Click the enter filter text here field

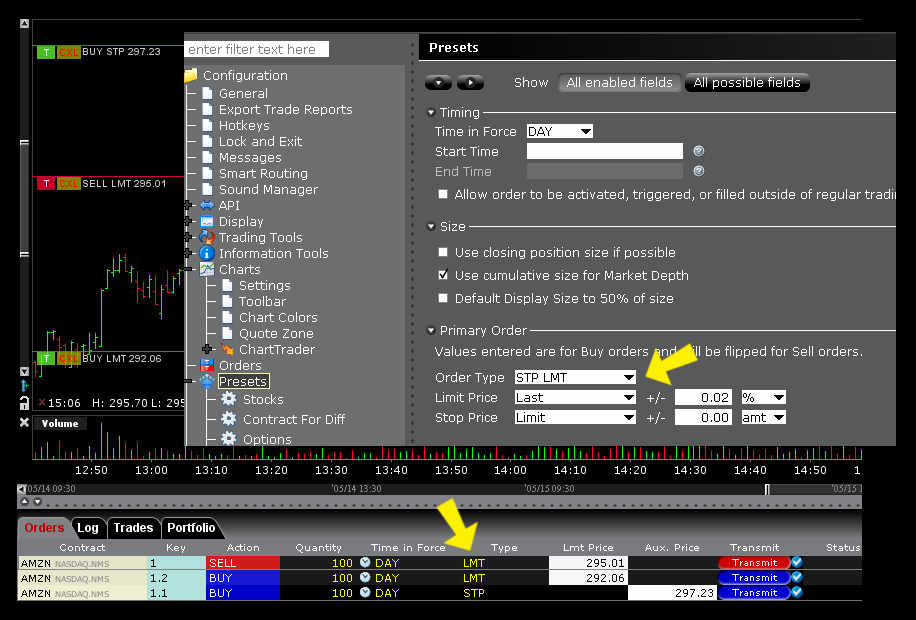(x=256, y=49)
